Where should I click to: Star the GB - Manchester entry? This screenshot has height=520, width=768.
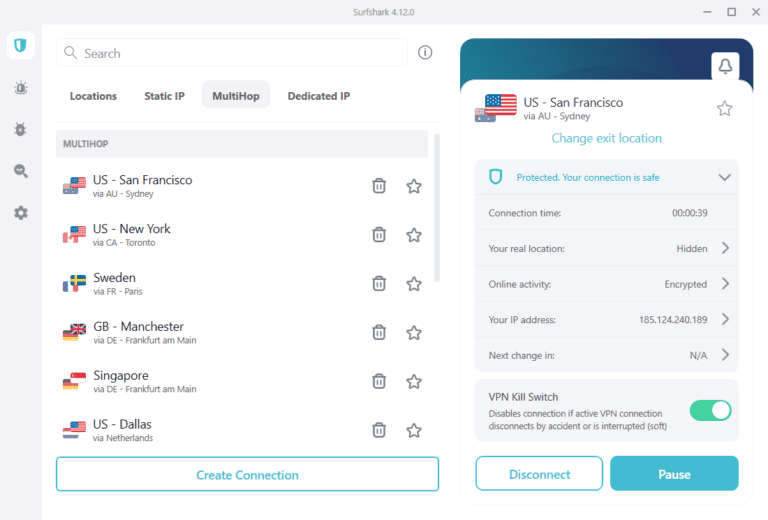pyautogui.click(x=414, y=332)
